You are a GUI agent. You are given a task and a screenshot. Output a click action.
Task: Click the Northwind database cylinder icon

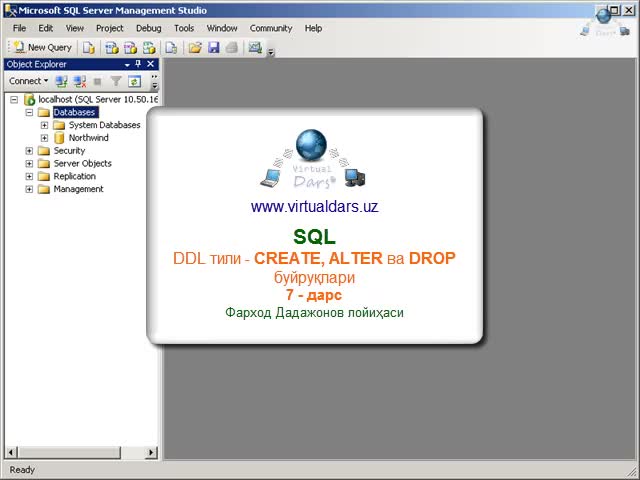pos(59,138)
